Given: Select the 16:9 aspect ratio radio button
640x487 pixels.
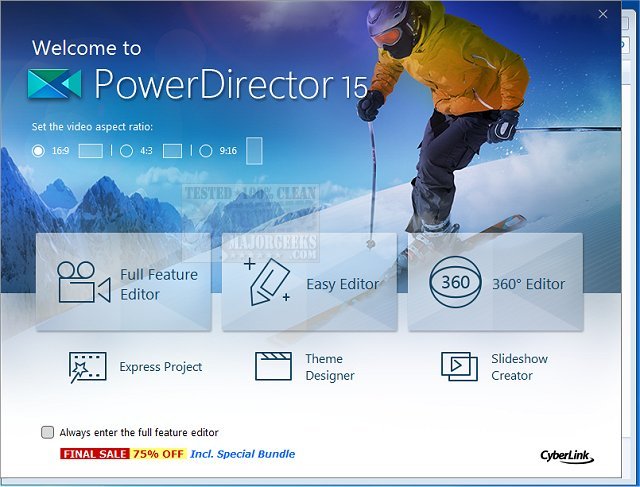Looking at the screenshot, I should point(38,151).
